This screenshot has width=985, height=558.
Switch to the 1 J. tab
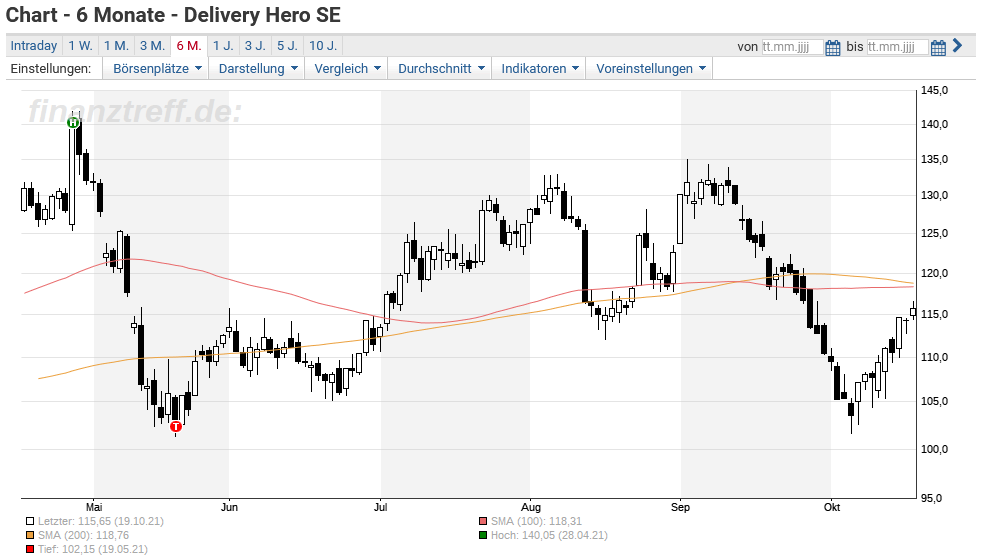coord(223,46)
